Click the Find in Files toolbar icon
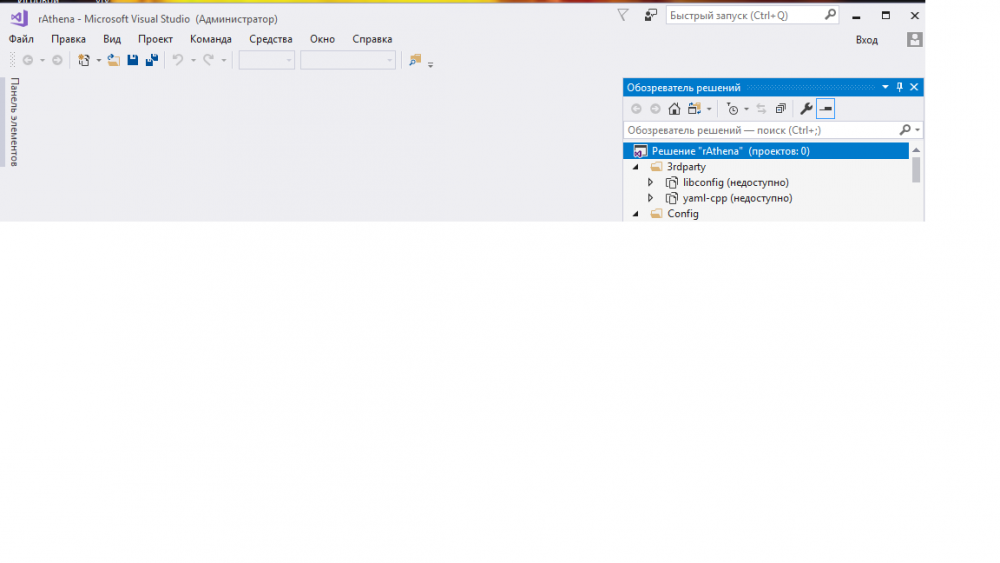This screenshot has height=563, width=1000. pos(415,60)
